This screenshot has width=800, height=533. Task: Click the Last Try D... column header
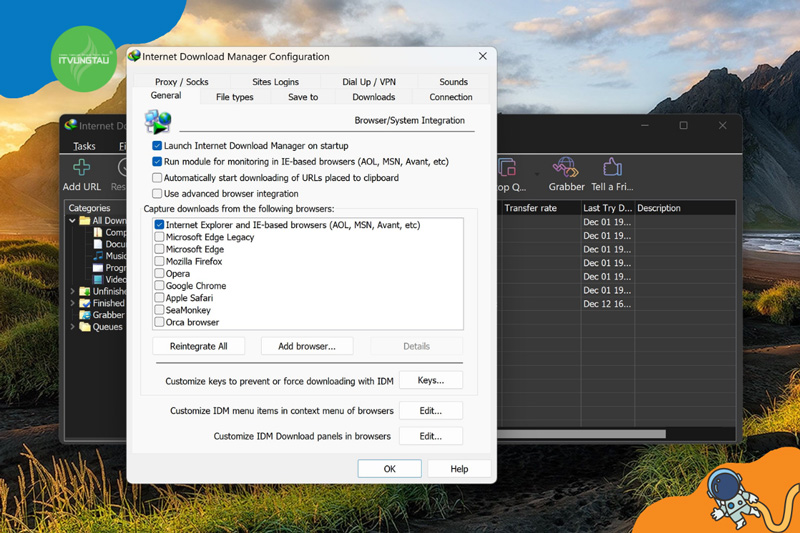point(607,208)
